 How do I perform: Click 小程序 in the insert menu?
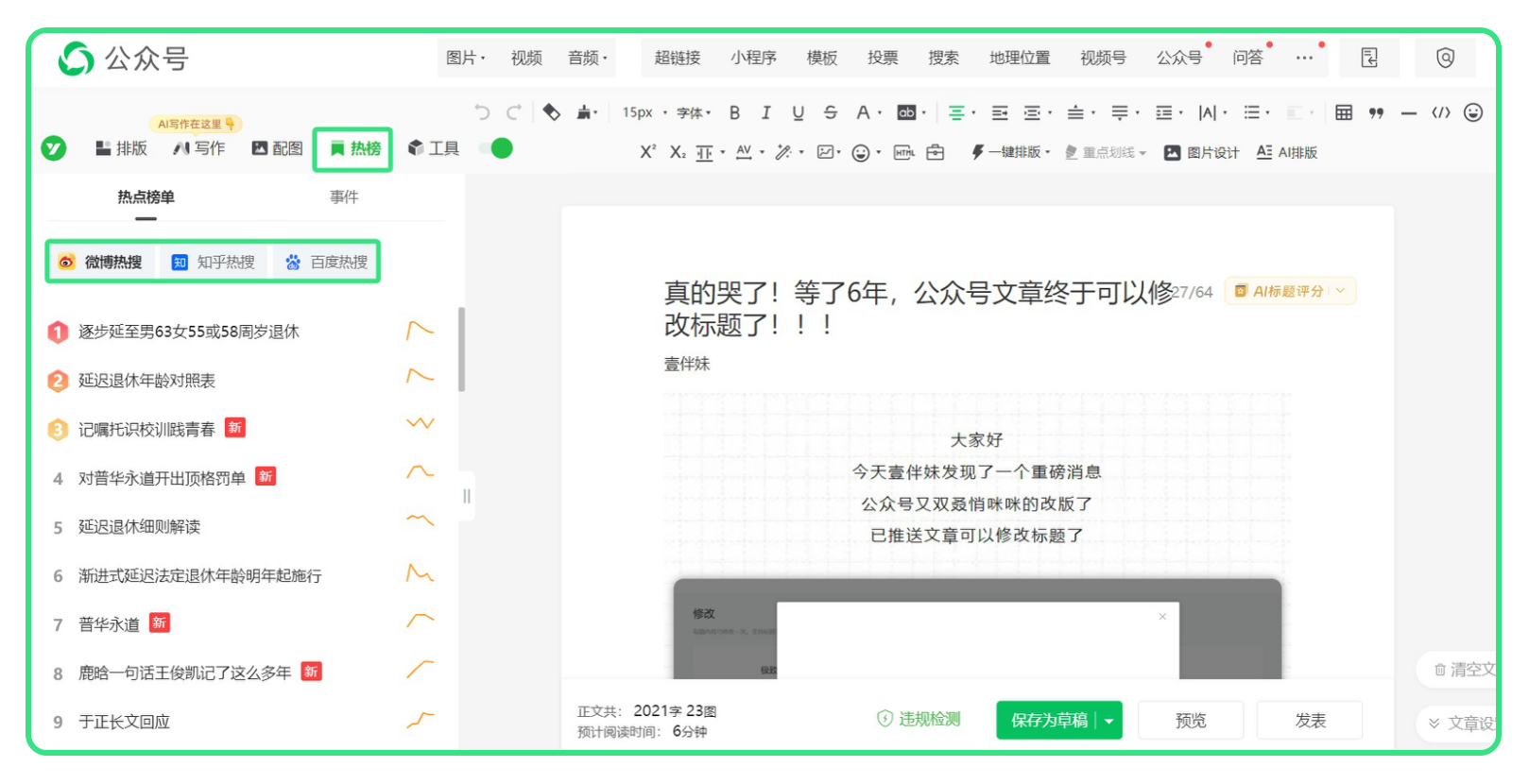tap(753, 58)
